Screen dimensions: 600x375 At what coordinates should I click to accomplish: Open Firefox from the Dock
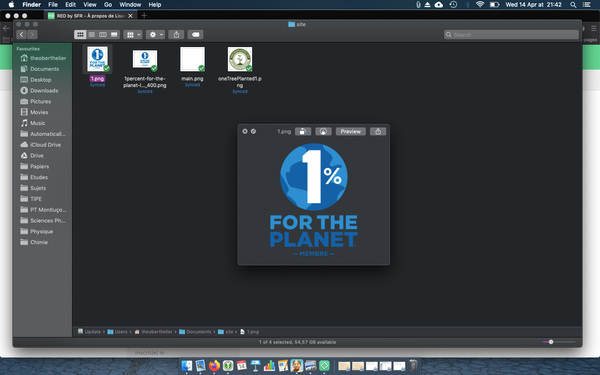pos(214,366)
